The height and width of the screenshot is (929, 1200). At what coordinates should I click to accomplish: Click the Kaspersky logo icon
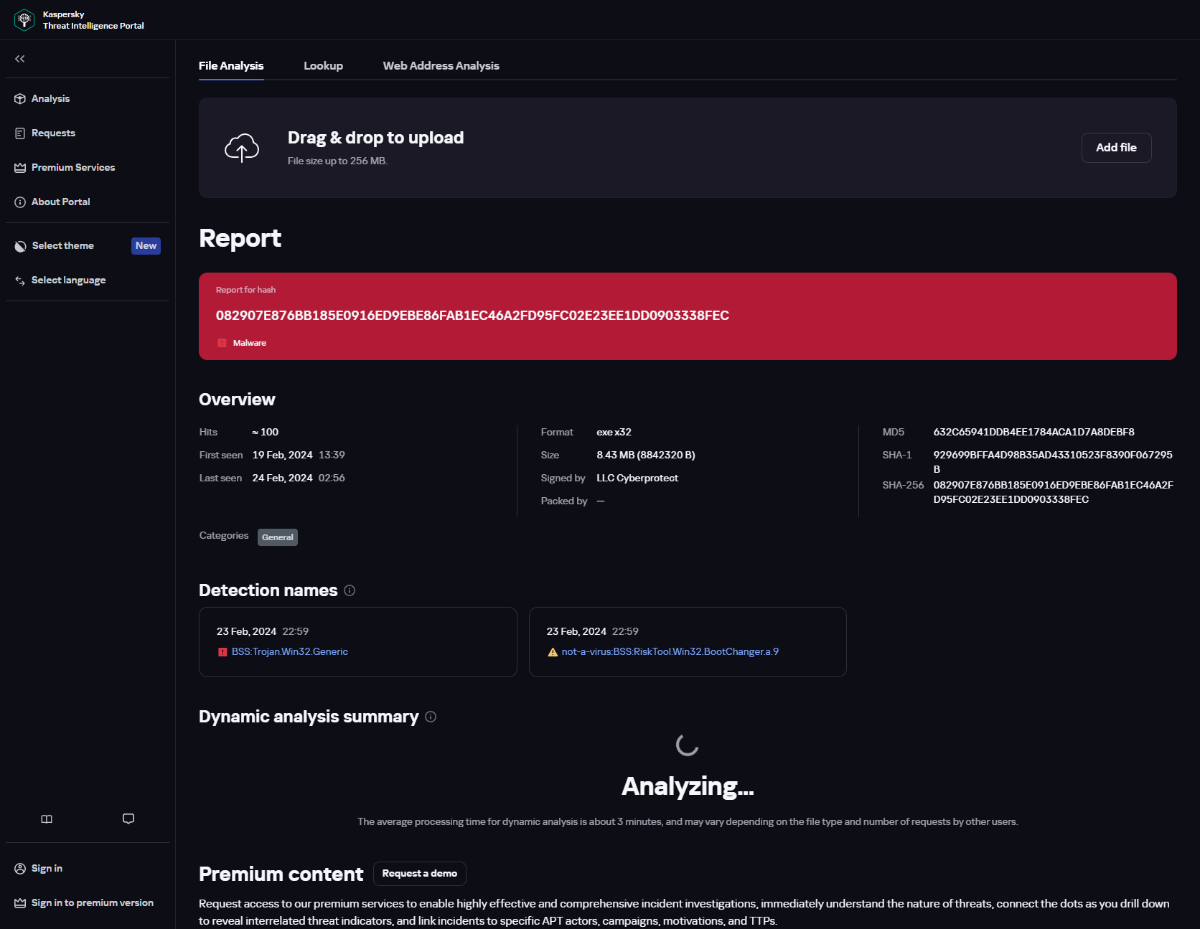[x=24, y=19]
